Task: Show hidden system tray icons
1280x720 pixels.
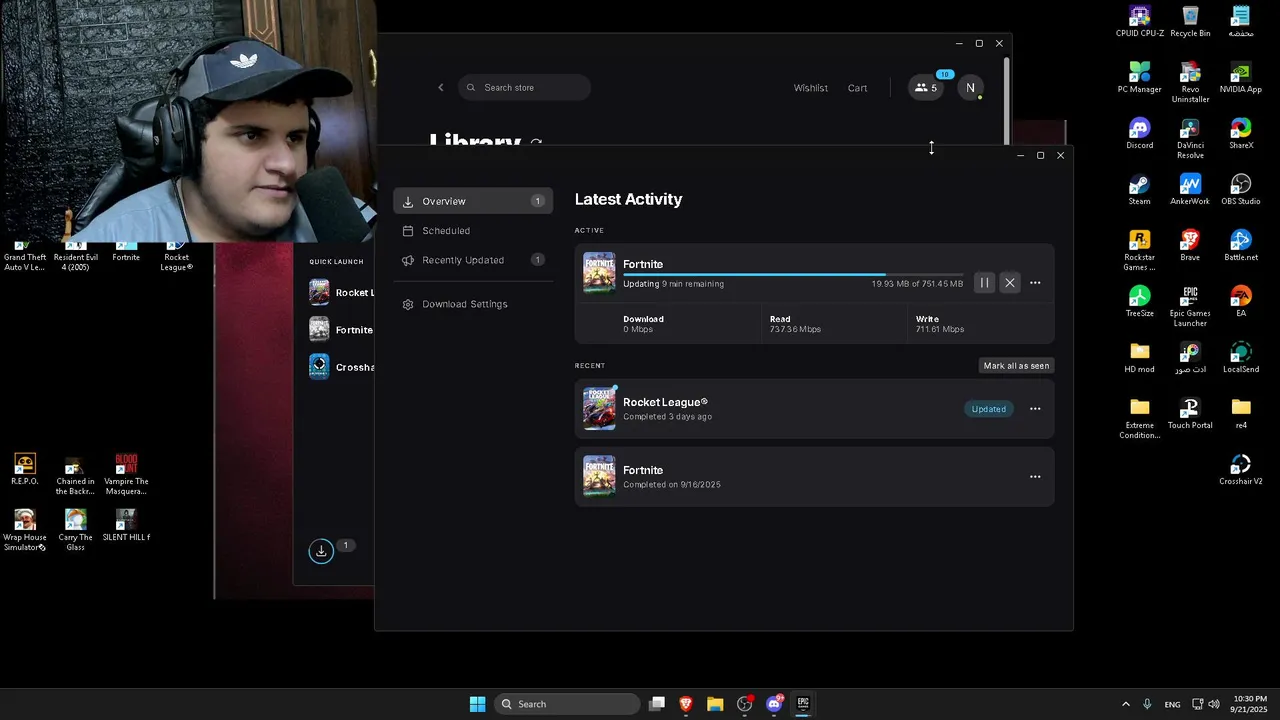Action: 1126,704
